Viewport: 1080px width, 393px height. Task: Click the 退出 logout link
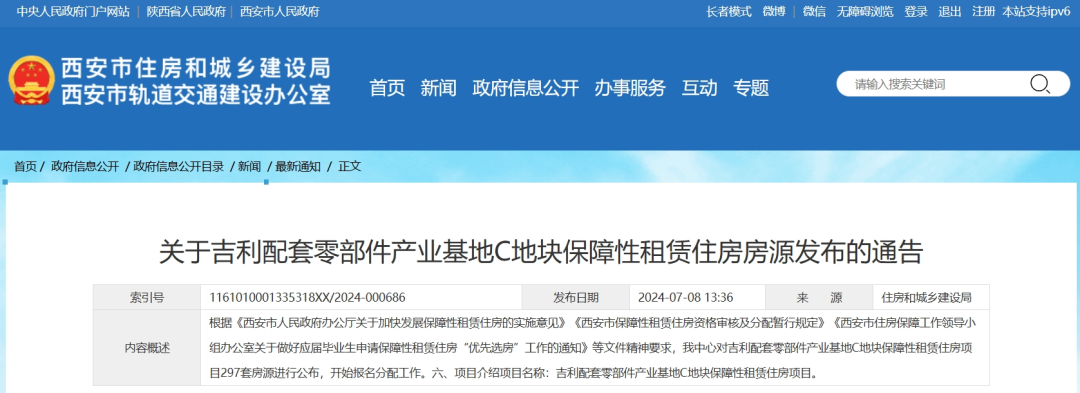click(950, 12)
